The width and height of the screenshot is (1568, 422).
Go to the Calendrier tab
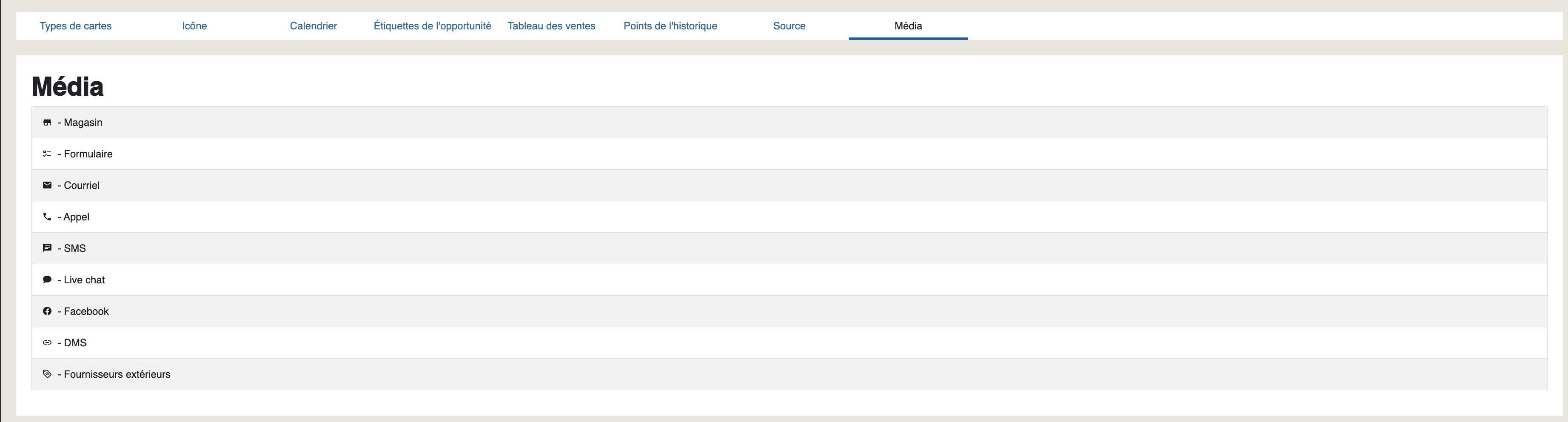click(314, 26)
